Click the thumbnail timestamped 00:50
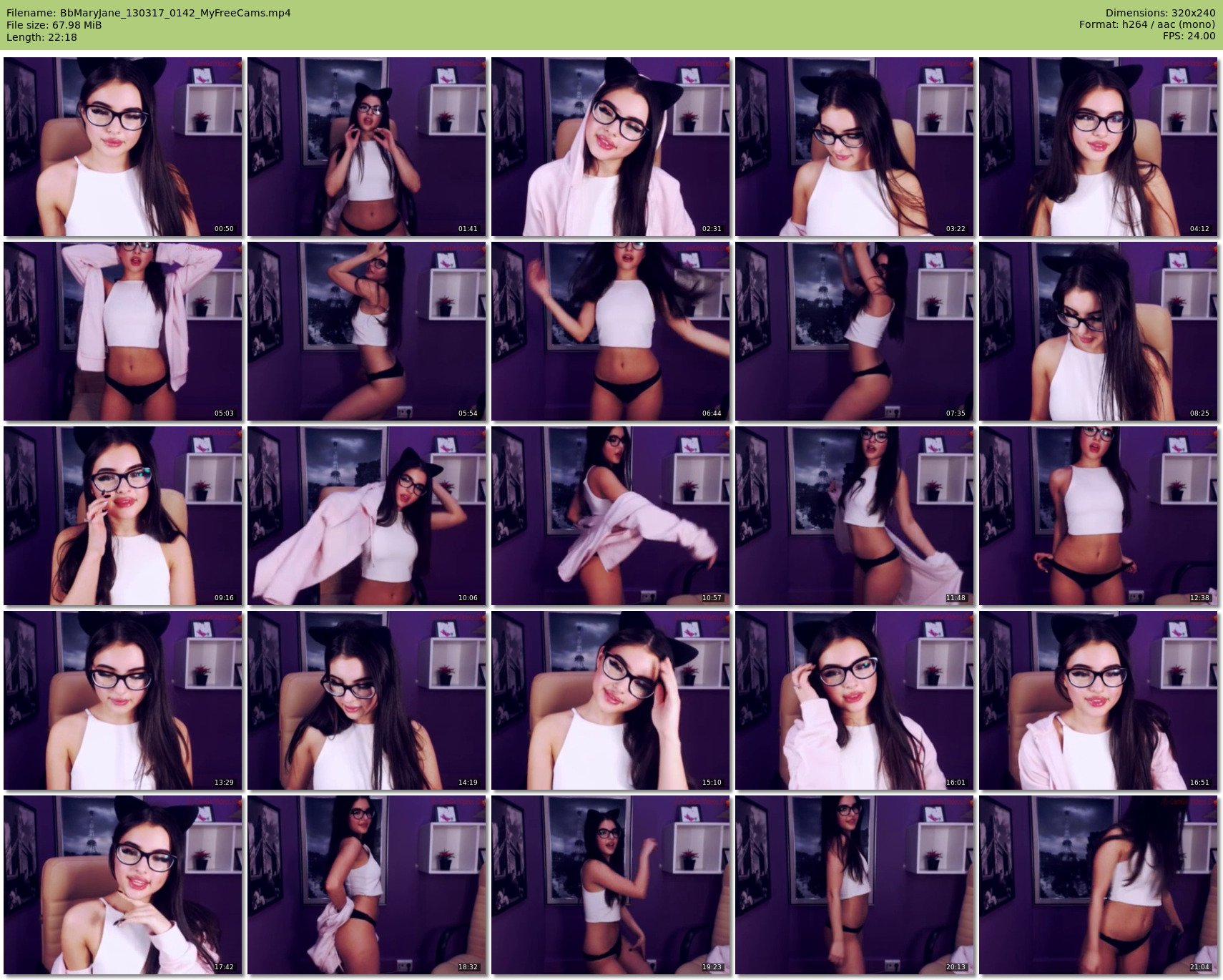This screenshot has width=1223, height=980. click(122, 147)
